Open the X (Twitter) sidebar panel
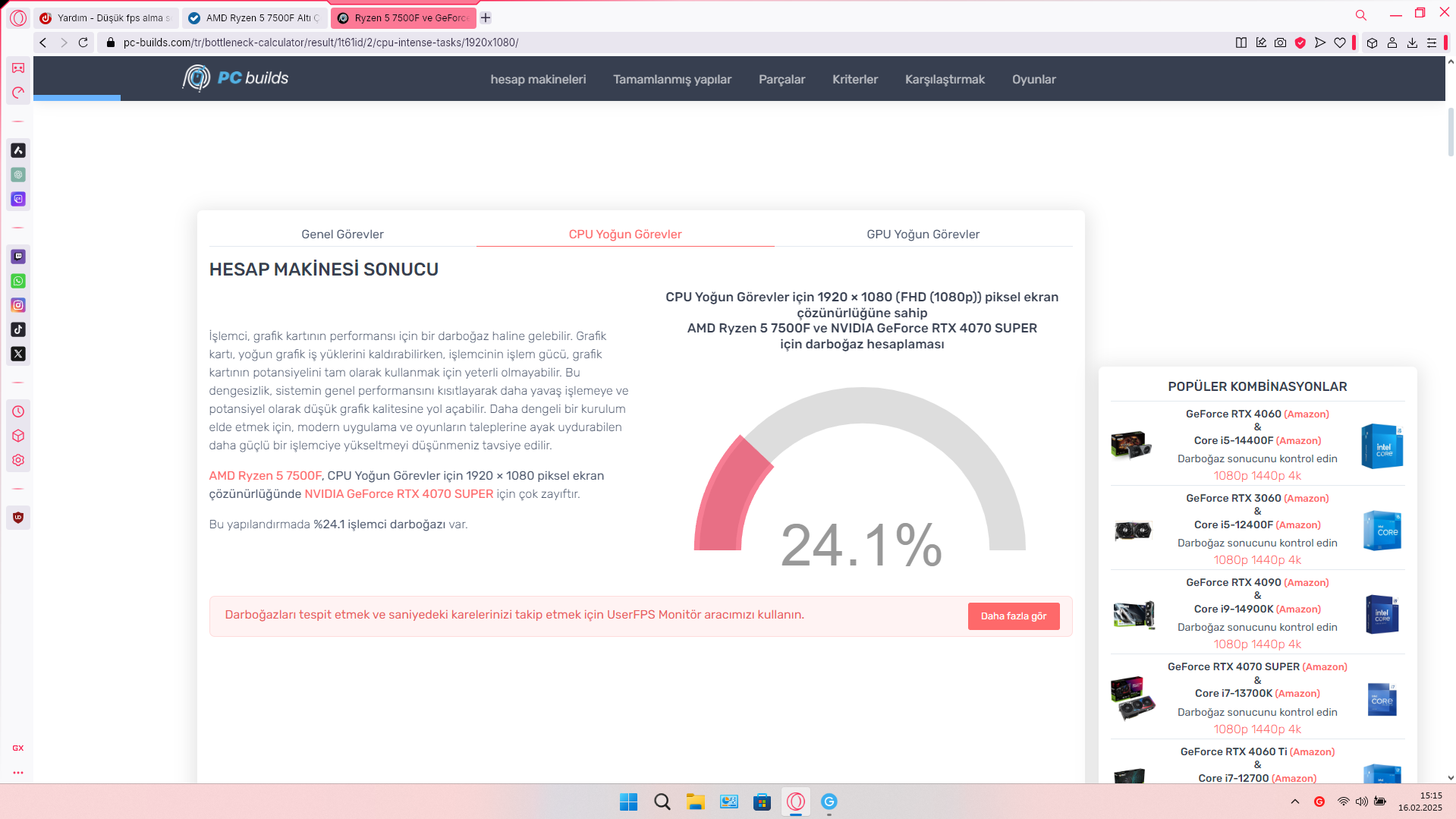 (18, 354)
